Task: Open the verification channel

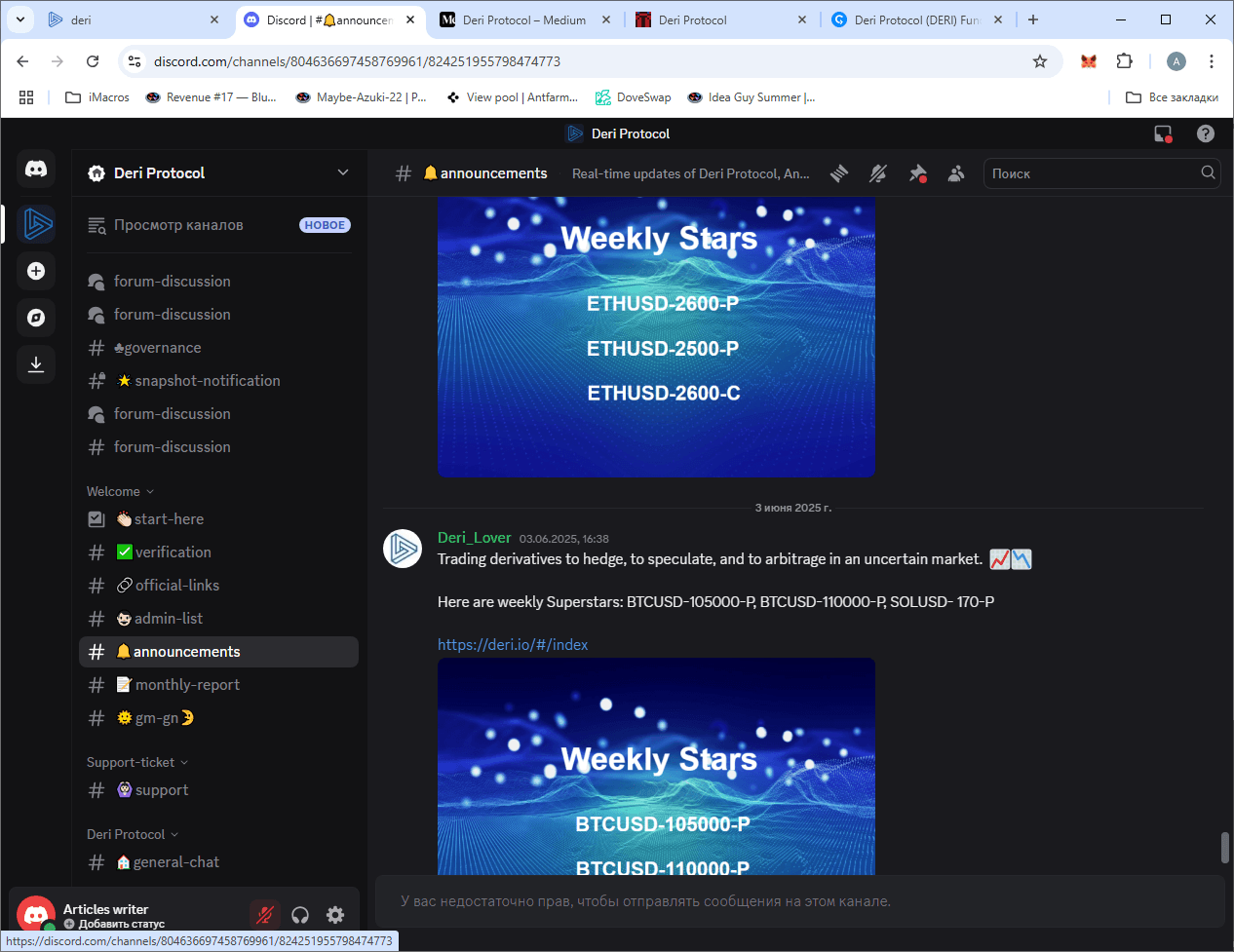Action: [x=218, y=552]
